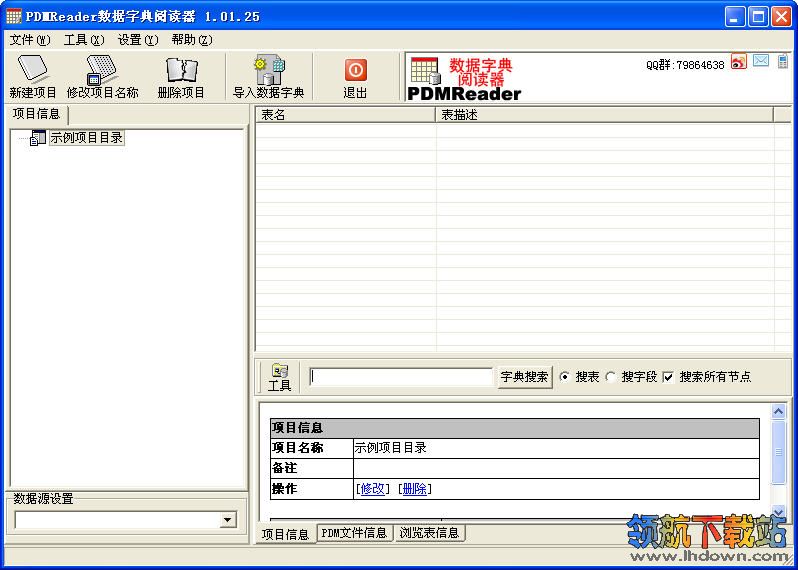Image resolution: width=798 pixels, height=570 pixels.
Task: Click the 新建项目 toolbar icon
Action: tap(33, 69)
